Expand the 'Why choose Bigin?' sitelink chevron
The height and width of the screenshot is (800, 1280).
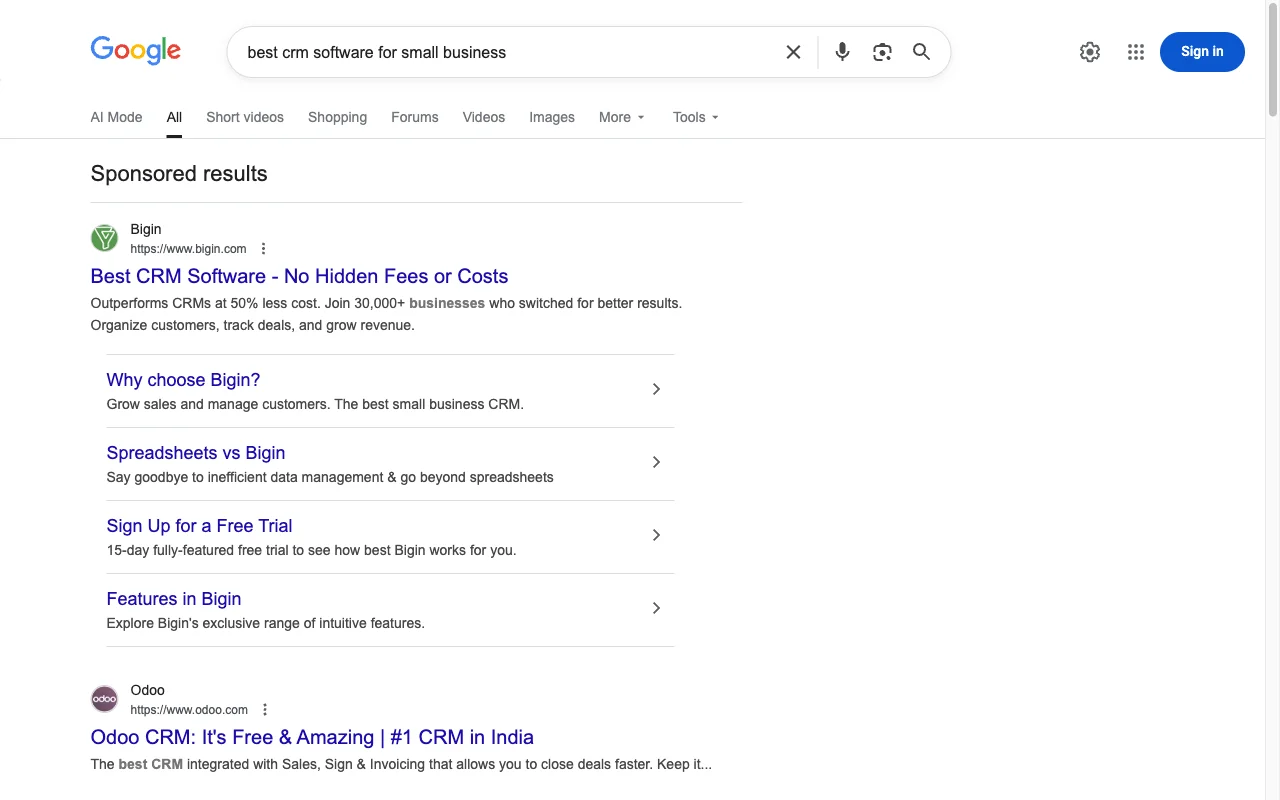(x=656, y=389)
